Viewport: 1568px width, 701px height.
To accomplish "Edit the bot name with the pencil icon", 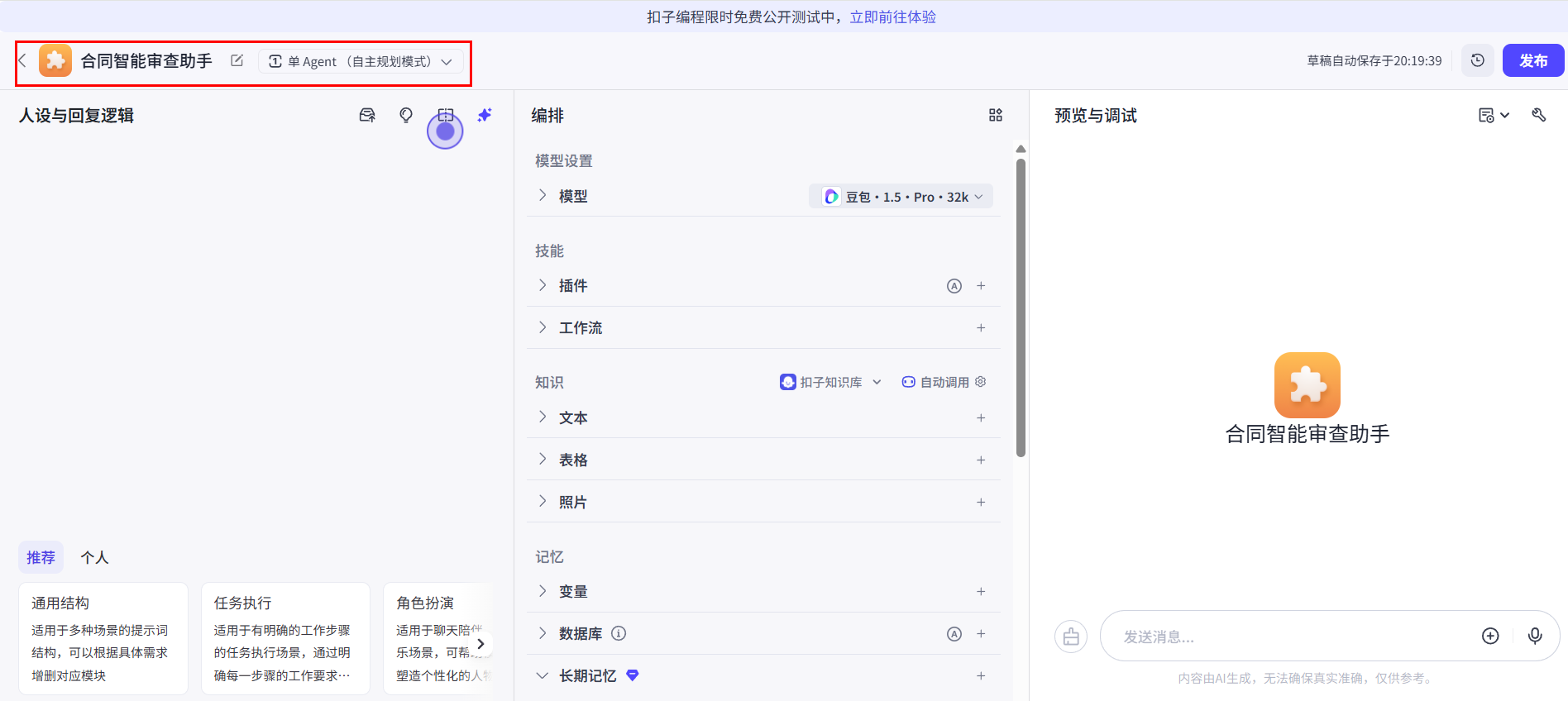I will (x=237, y=60).
